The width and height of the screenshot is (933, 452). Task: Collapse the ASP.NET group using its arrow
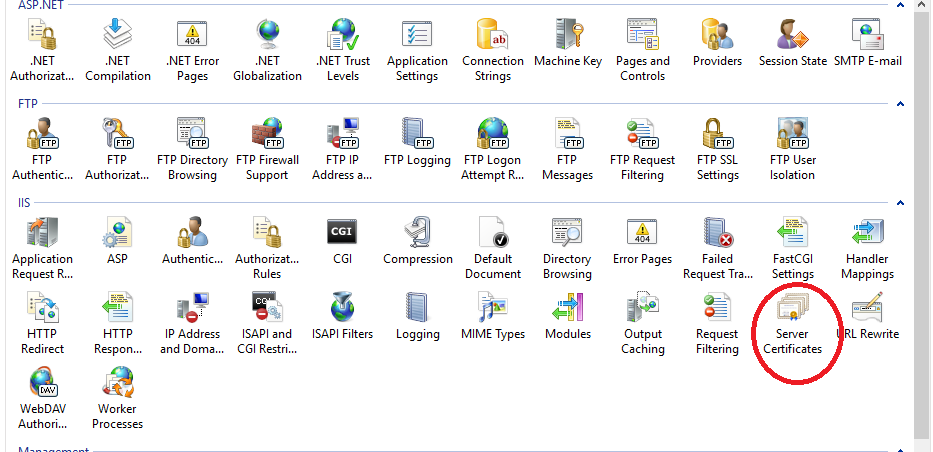pyautogui.click(x=900, y=5)
